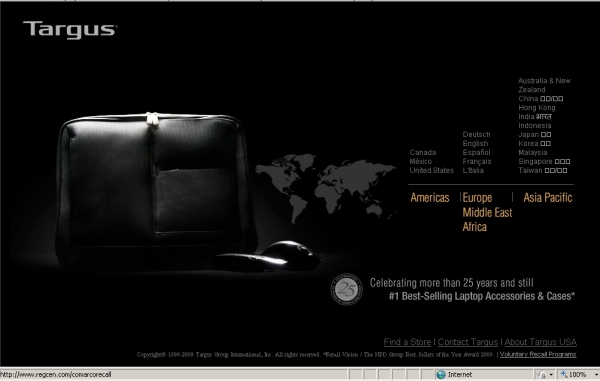Choose United States country link
Image resolution: width=600 pixels, height=381 pixels.
click(431, 170)
